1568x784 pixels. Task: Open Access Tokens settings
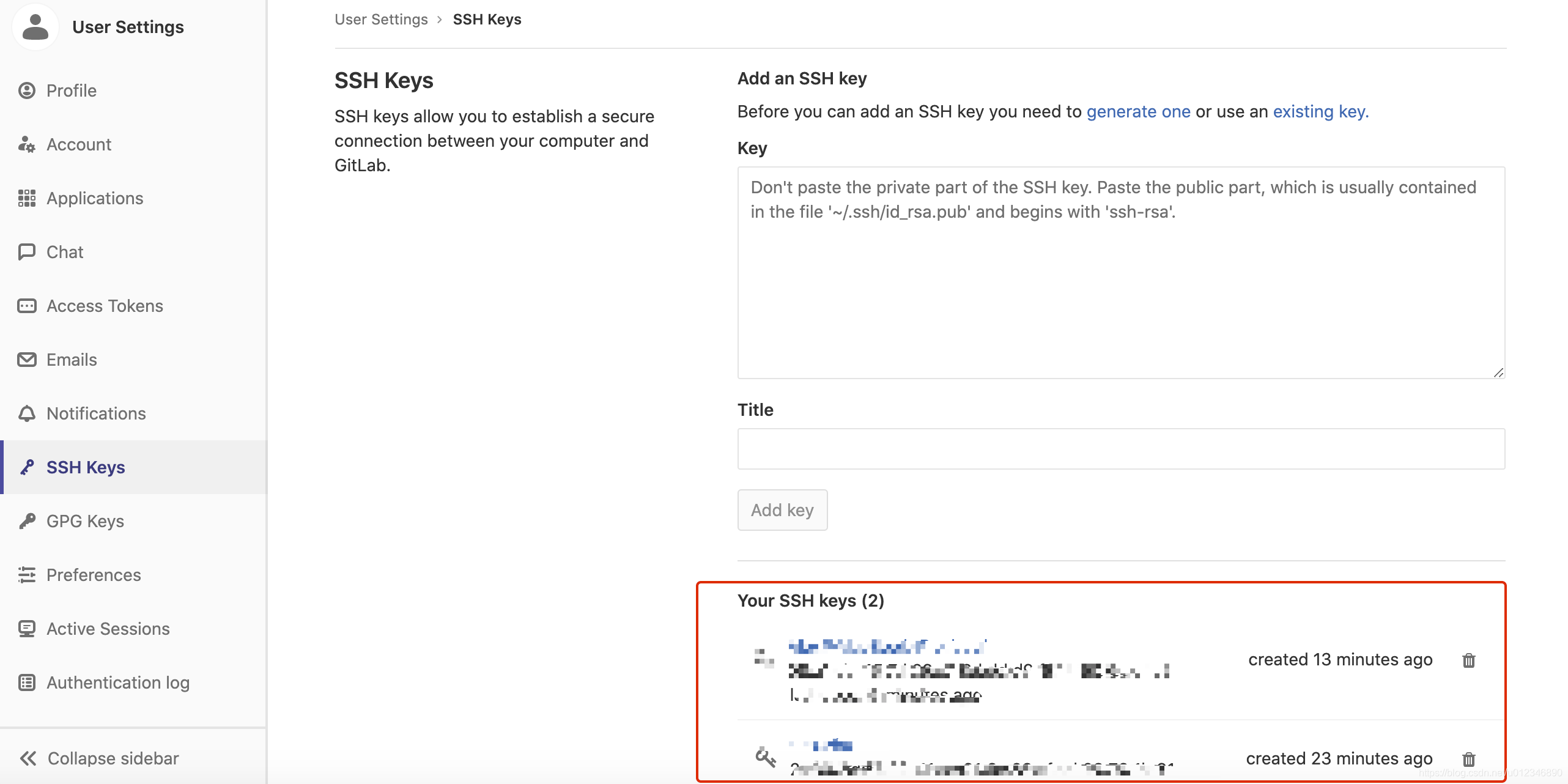pyautogui.click(x=133, y=306)
